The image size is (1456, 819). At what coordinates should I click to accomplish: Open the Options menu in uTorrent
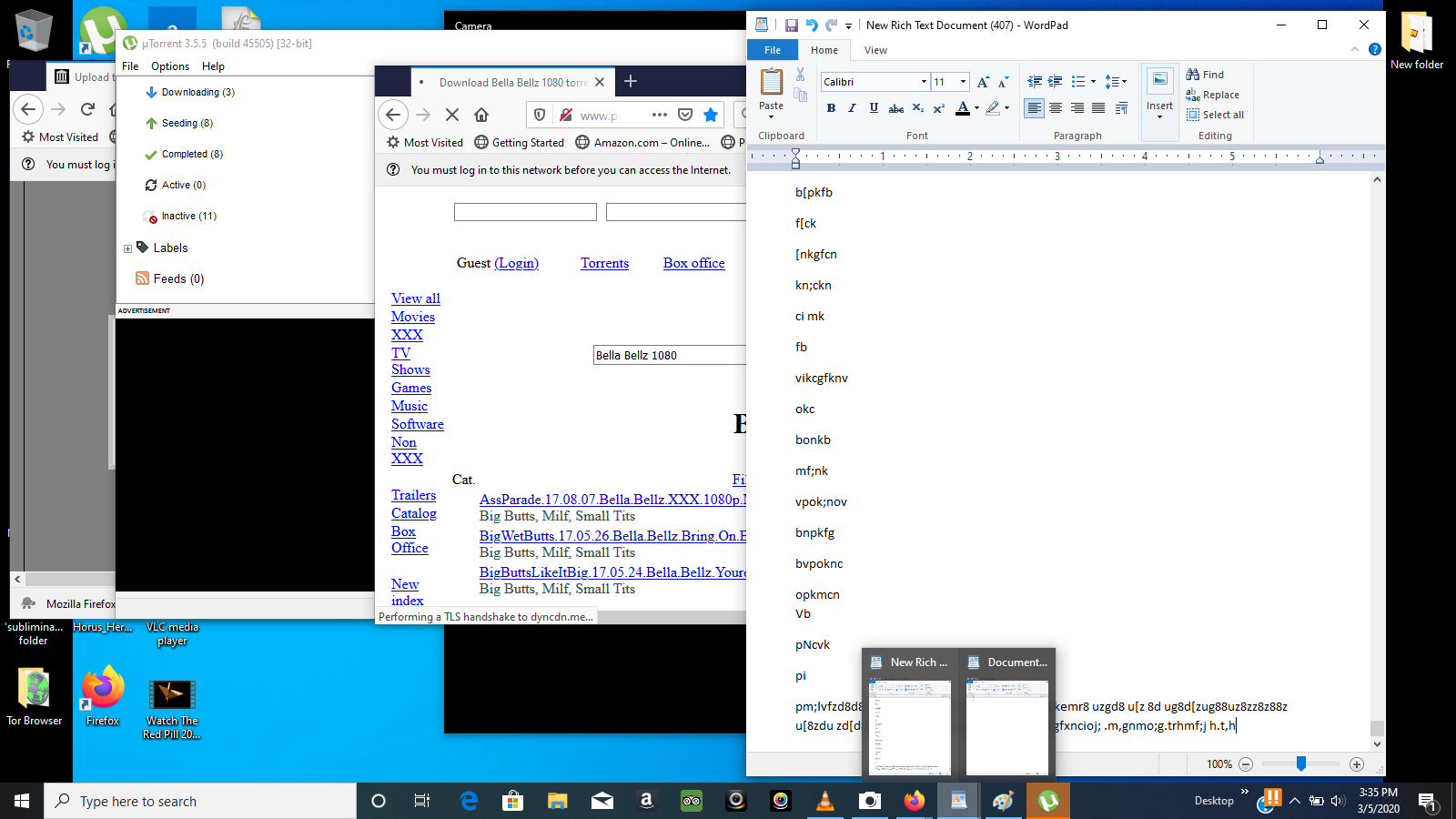tap(170, 66)
